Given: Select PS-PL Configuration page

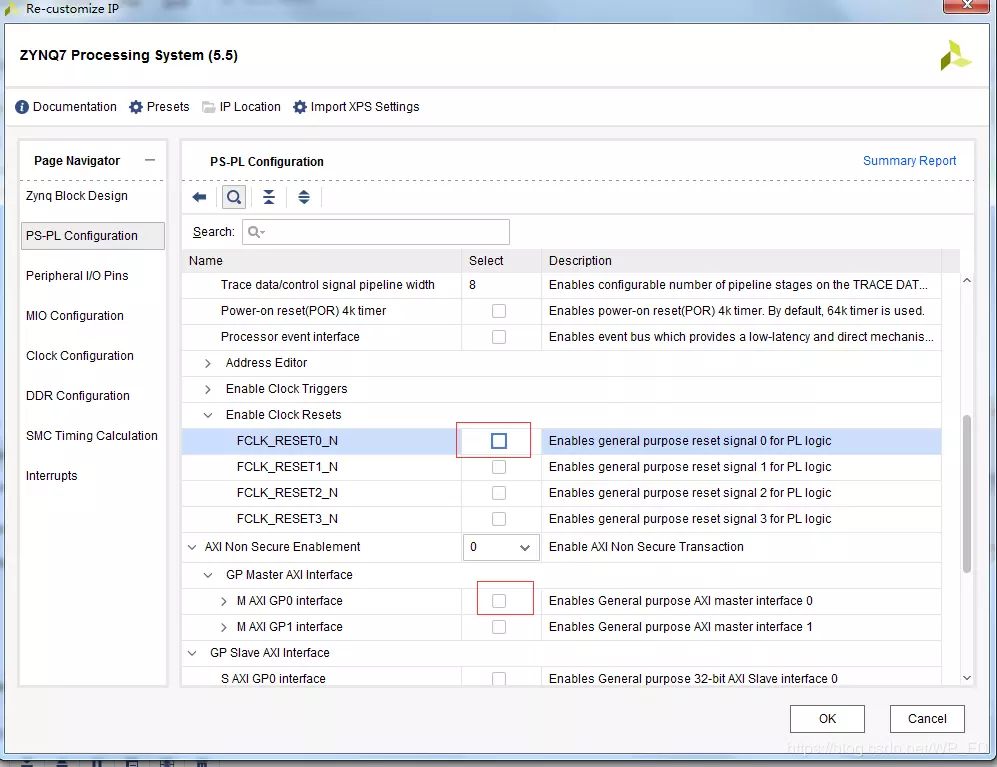Looking at the screenshot, I should point(93,236).
